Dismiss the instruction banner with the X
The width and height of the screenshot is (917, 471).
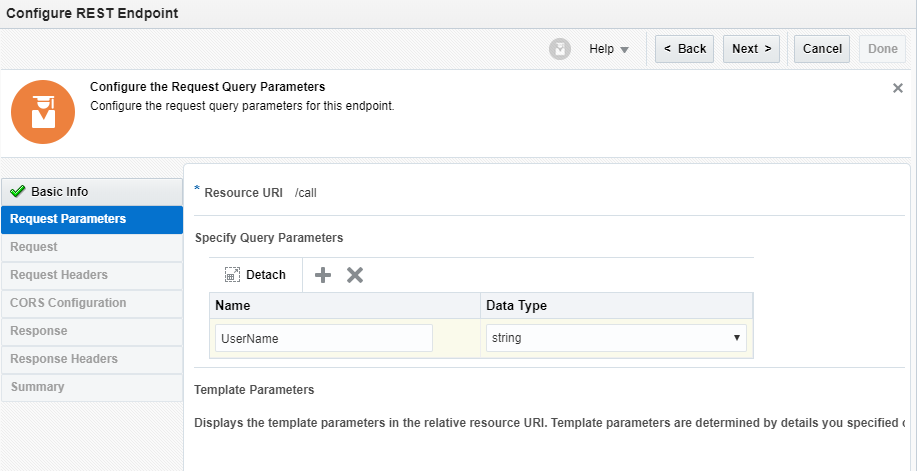pyautogui.click(x=897, y=88)
